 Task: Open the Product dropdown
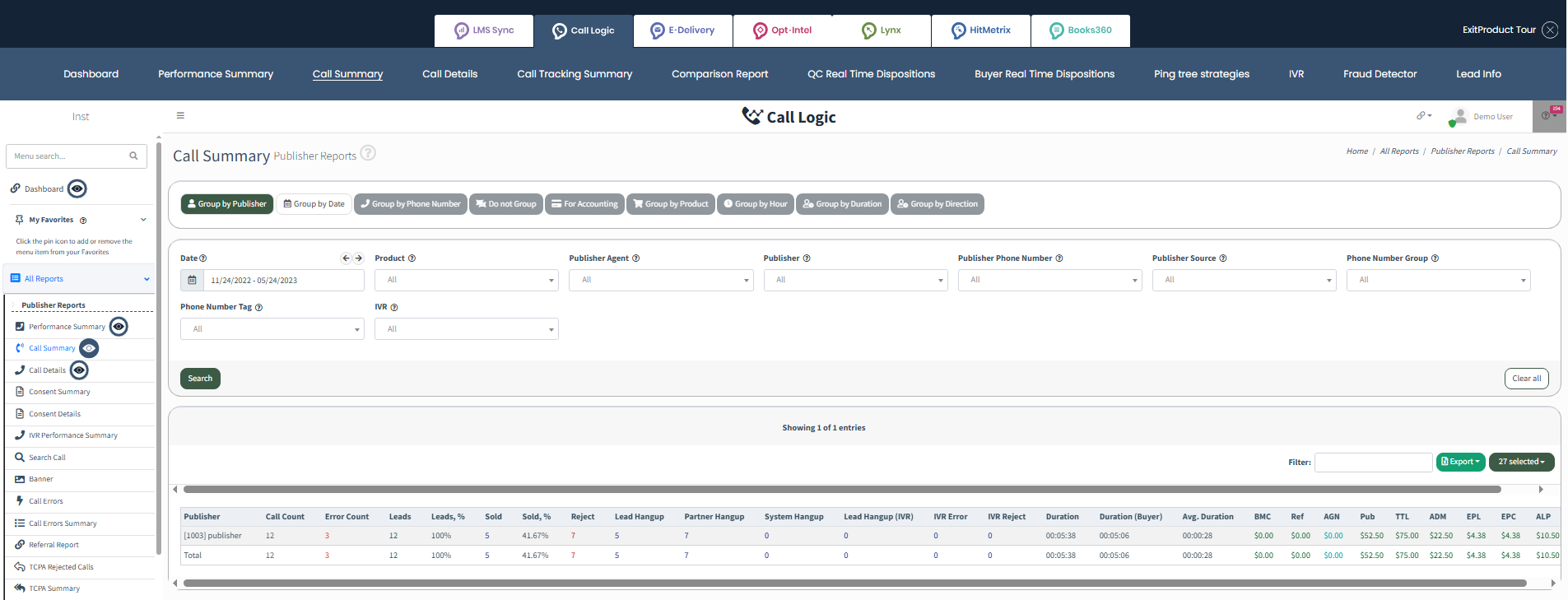(467, 280)
